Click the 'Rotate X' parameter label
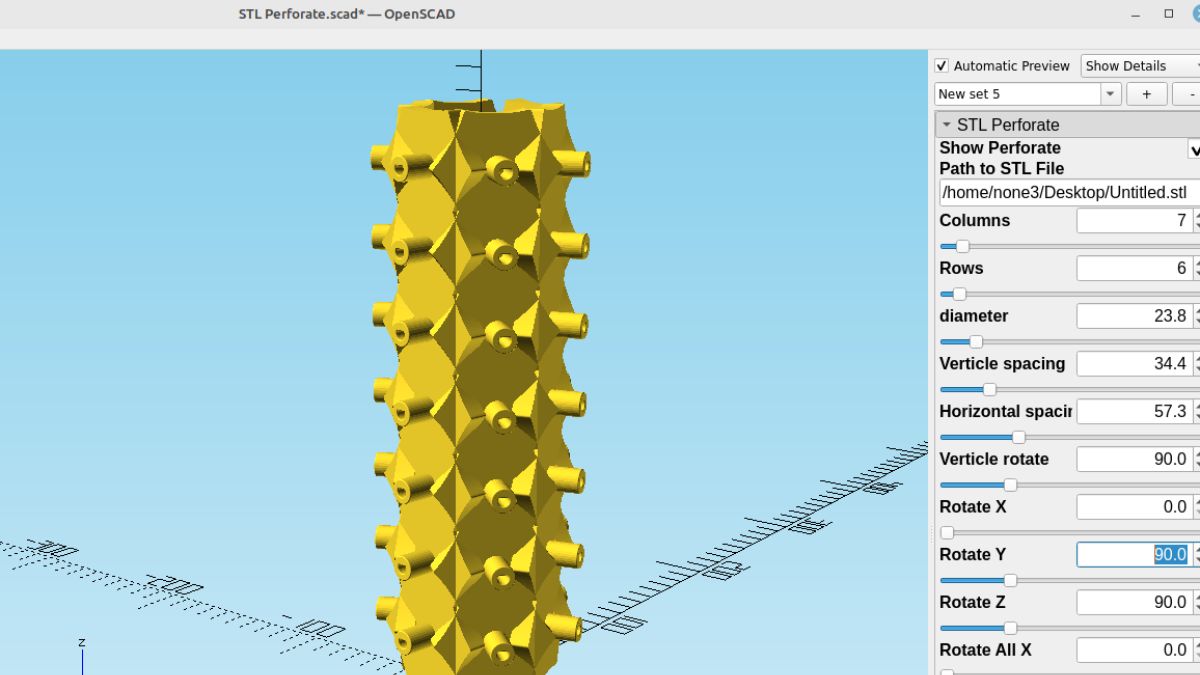The image size is (1200, 675). 973,507
